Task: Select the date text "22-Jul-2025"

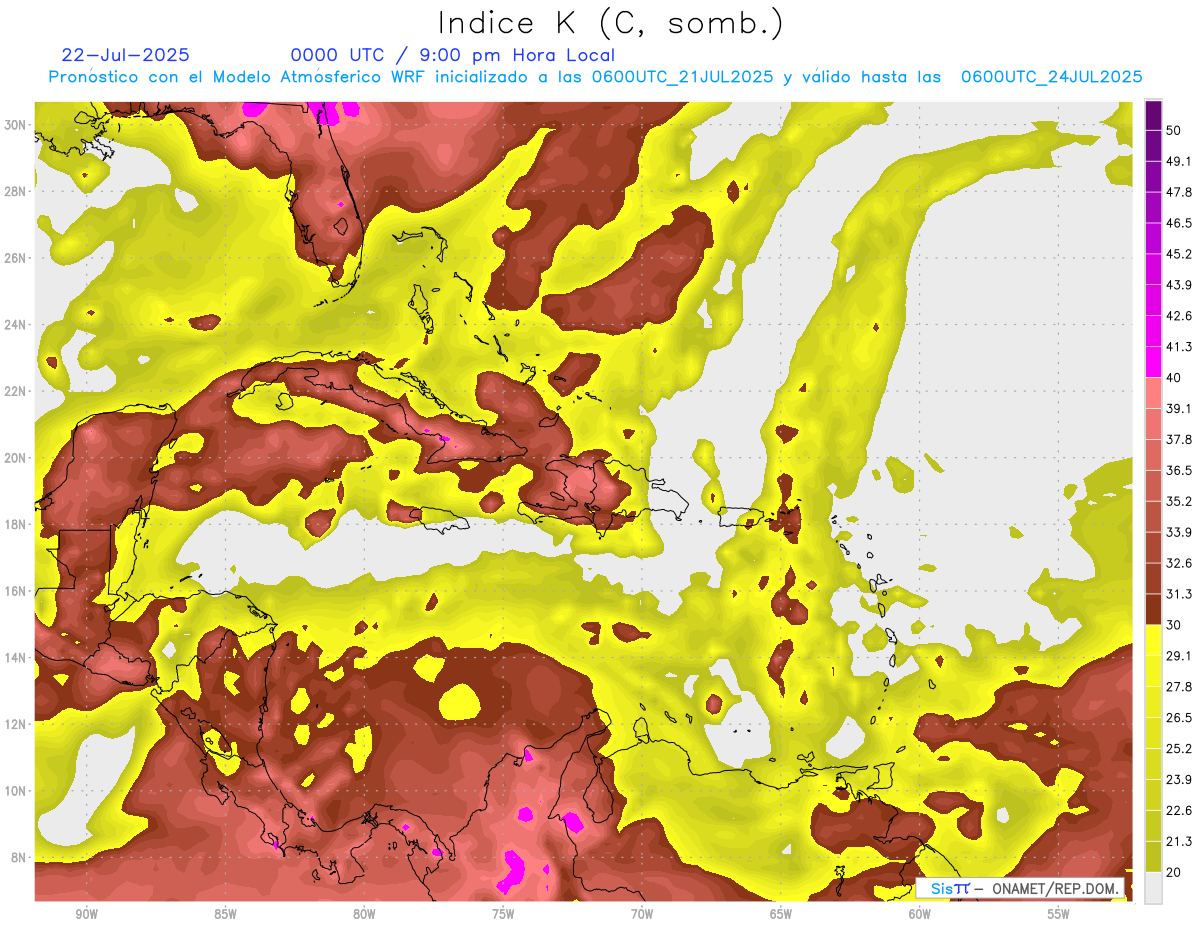Action: pos(126,55)
